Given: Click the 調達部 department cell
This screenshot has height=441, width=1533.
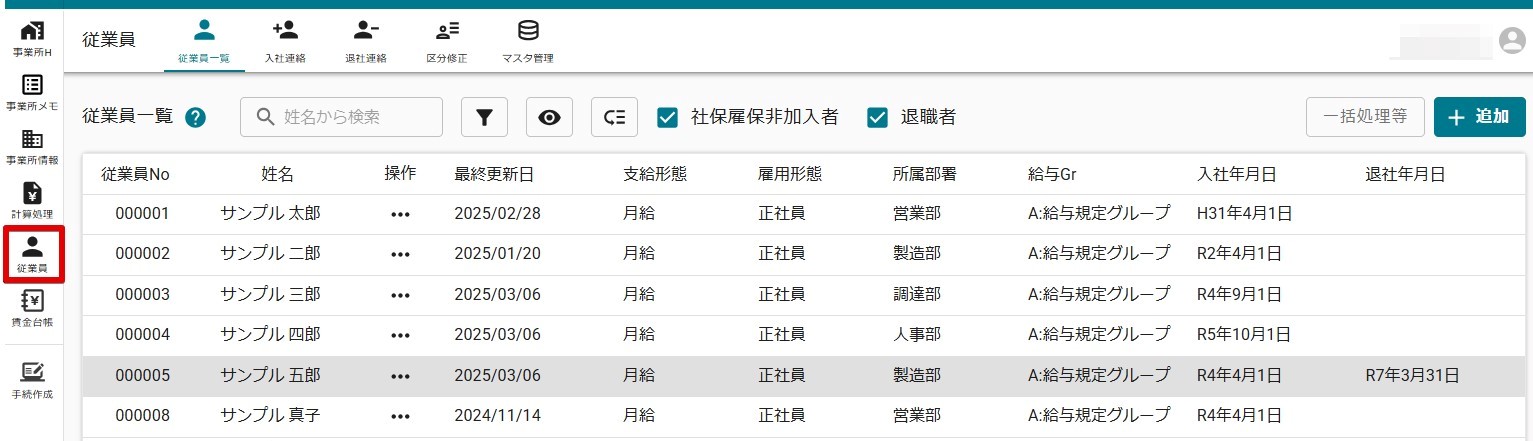Looking at the screenshot, I should click(x=917, y=295).
